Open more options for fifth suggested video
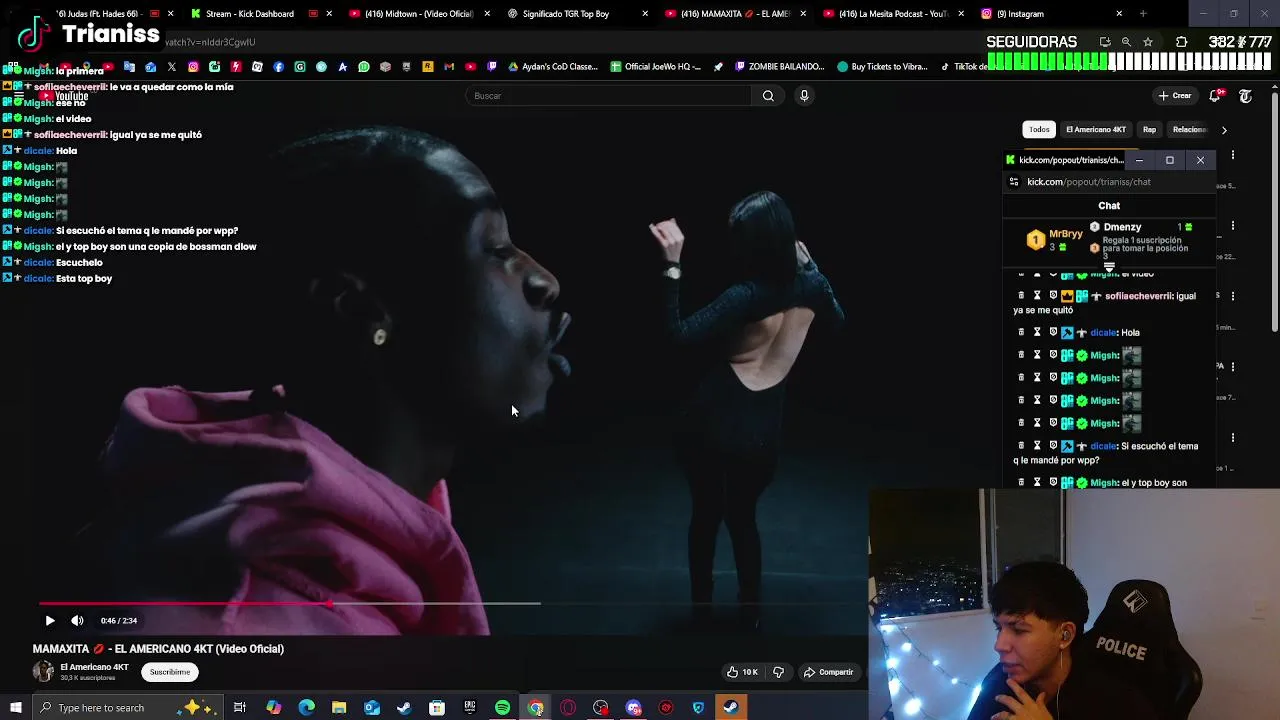Screen dimensions: 1280x720 click(1233, 437)
